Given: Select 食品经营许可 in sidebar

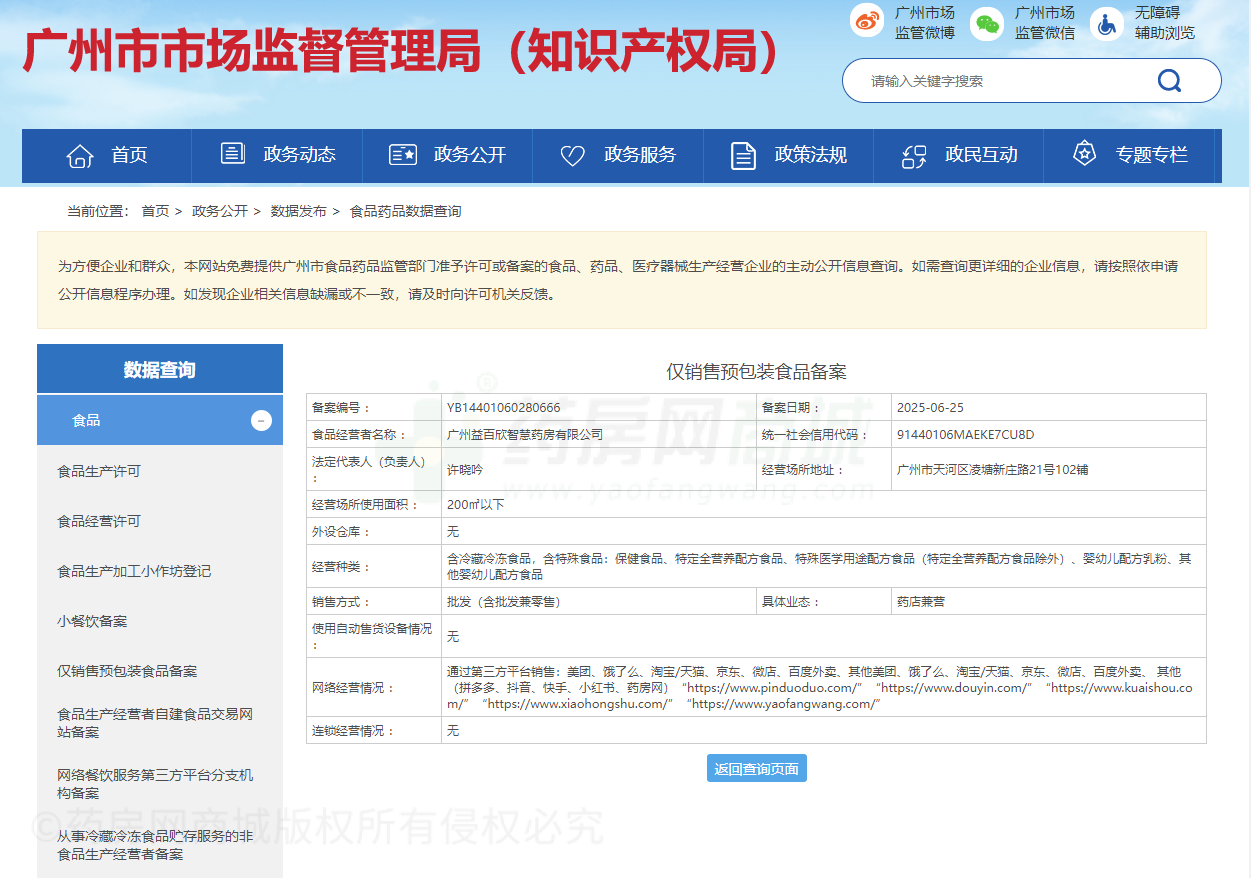Looking at the screenshot, I should 99,521.
